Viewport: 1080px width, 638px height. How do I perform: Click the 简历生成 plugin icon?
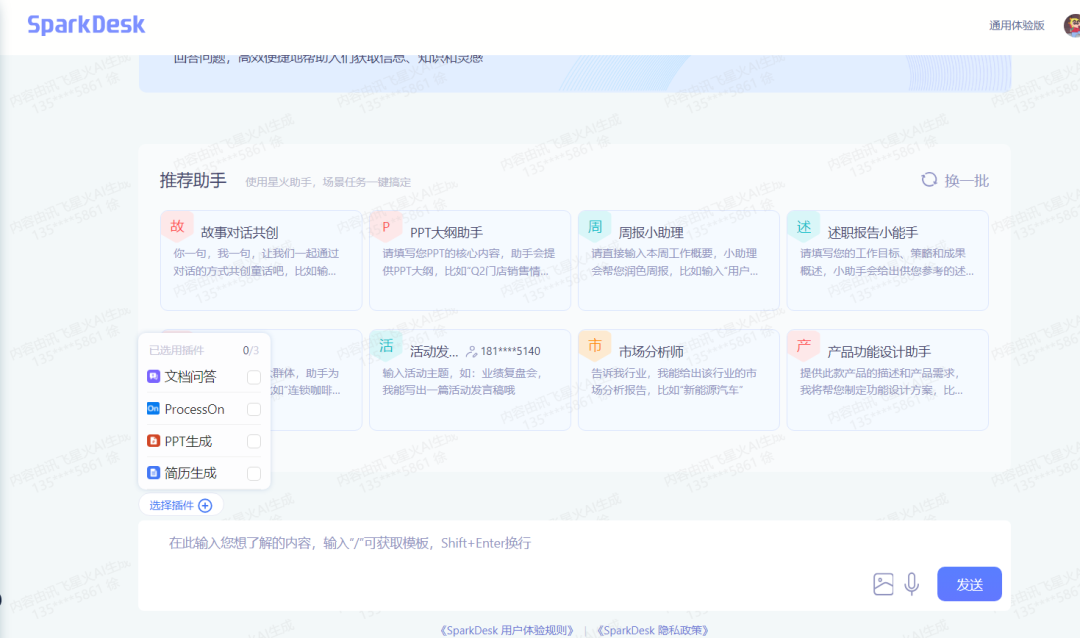point(154,473)
